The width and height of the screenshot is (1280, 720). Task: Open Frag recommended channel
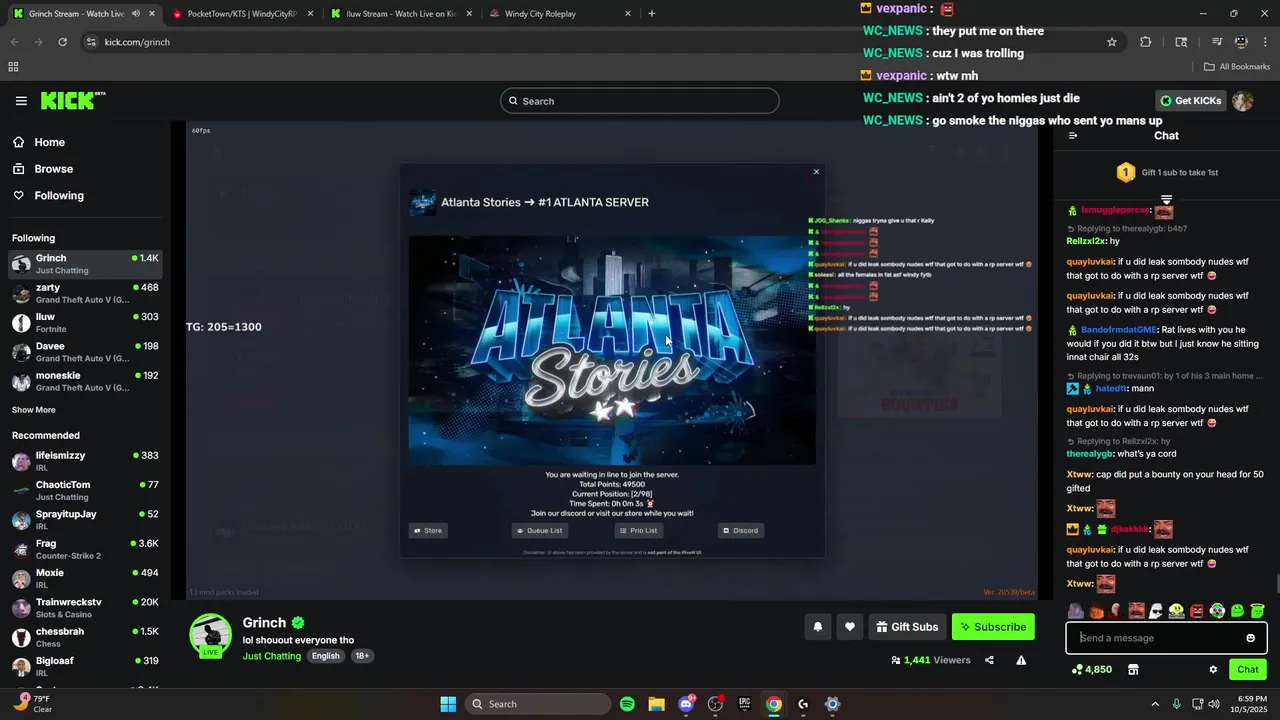click(85, 549)
